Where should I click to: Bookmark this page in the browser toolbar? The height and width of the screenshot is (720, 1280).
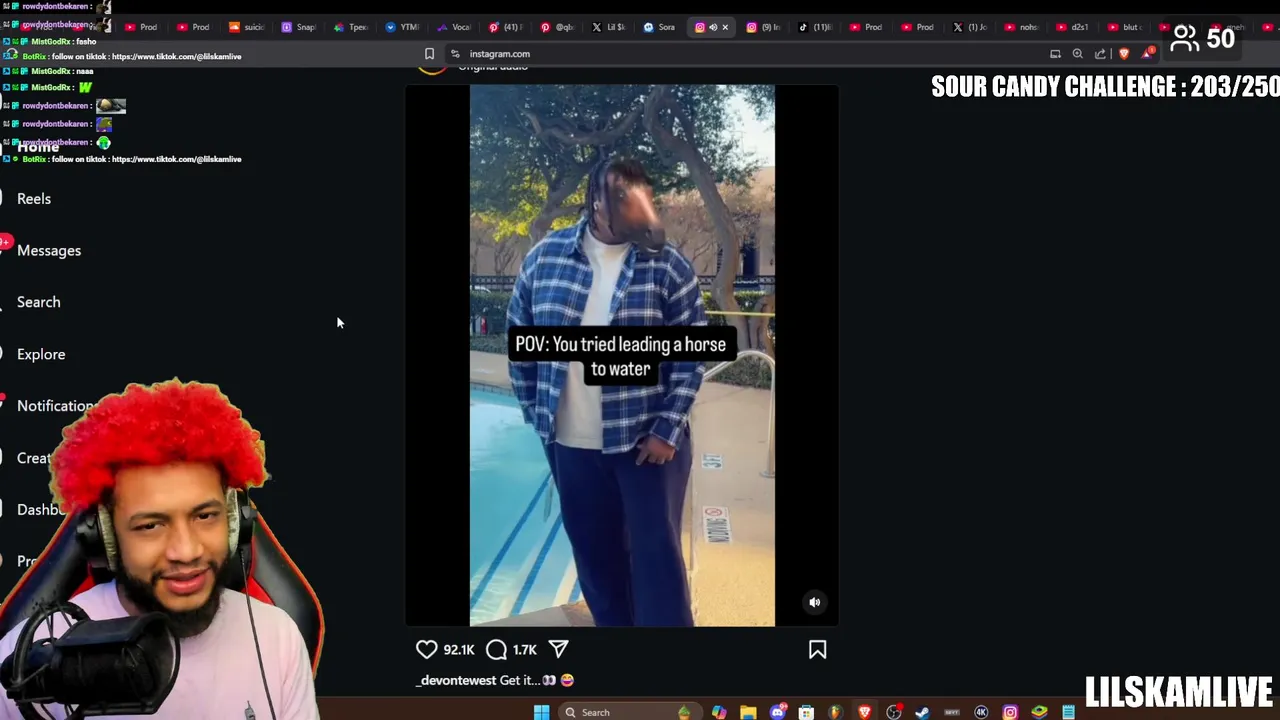429,54
